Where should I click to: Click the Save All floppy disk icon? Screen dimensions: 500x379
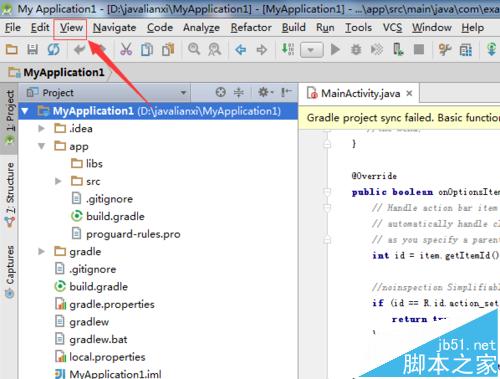click(32, 50)
